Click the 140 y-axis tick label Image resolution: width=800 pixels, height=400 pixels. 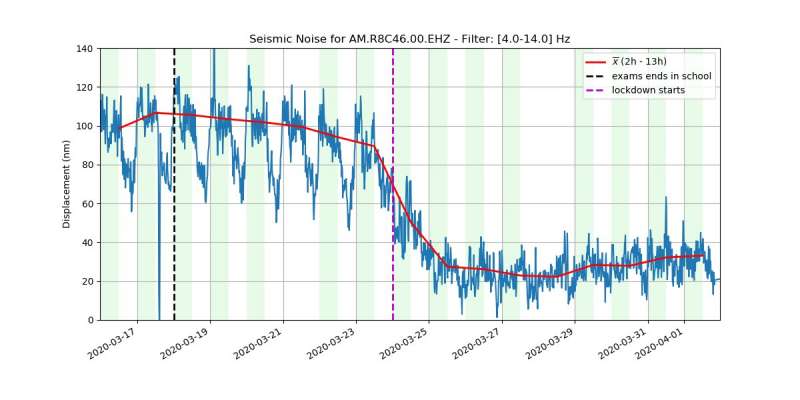(x=85, y=49)
